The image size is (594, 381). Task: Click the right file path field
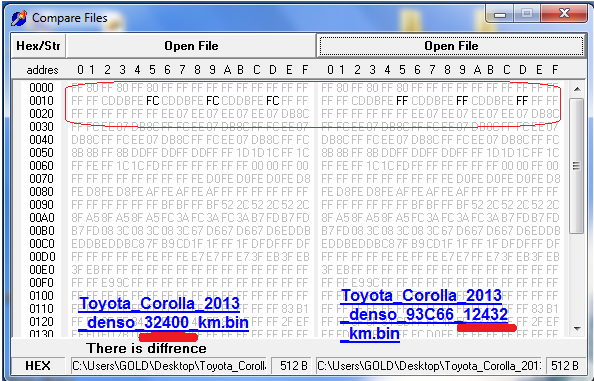click(429, 366)
